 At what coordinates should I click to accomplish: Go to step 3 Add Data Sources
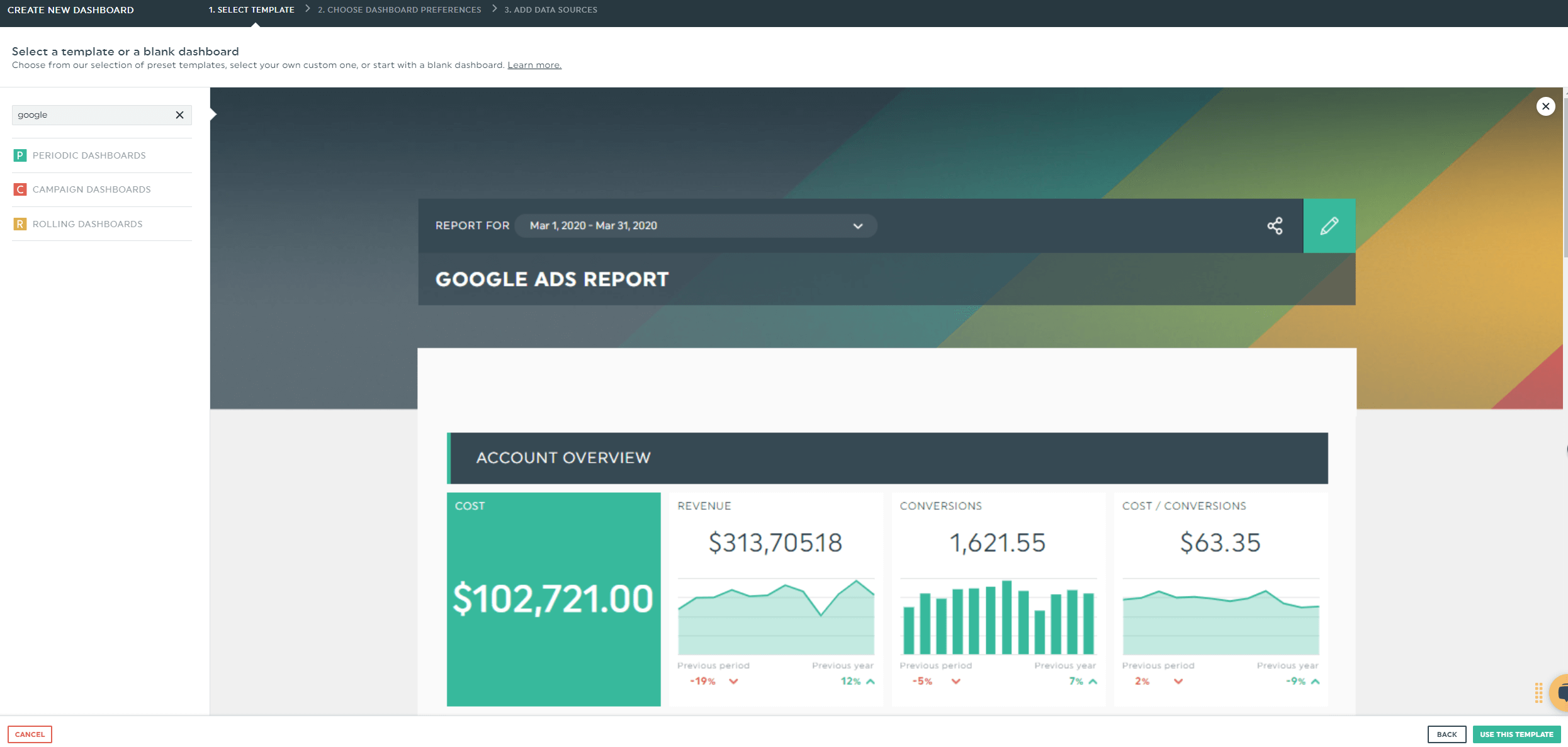[551, 10]
